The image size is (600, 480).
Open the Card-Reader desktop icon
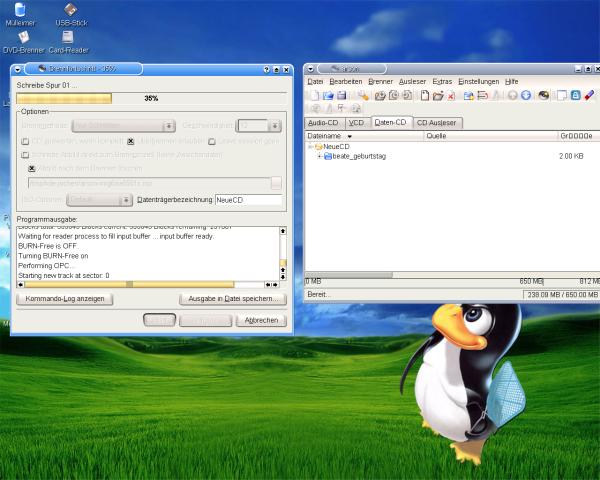point(68,37)
